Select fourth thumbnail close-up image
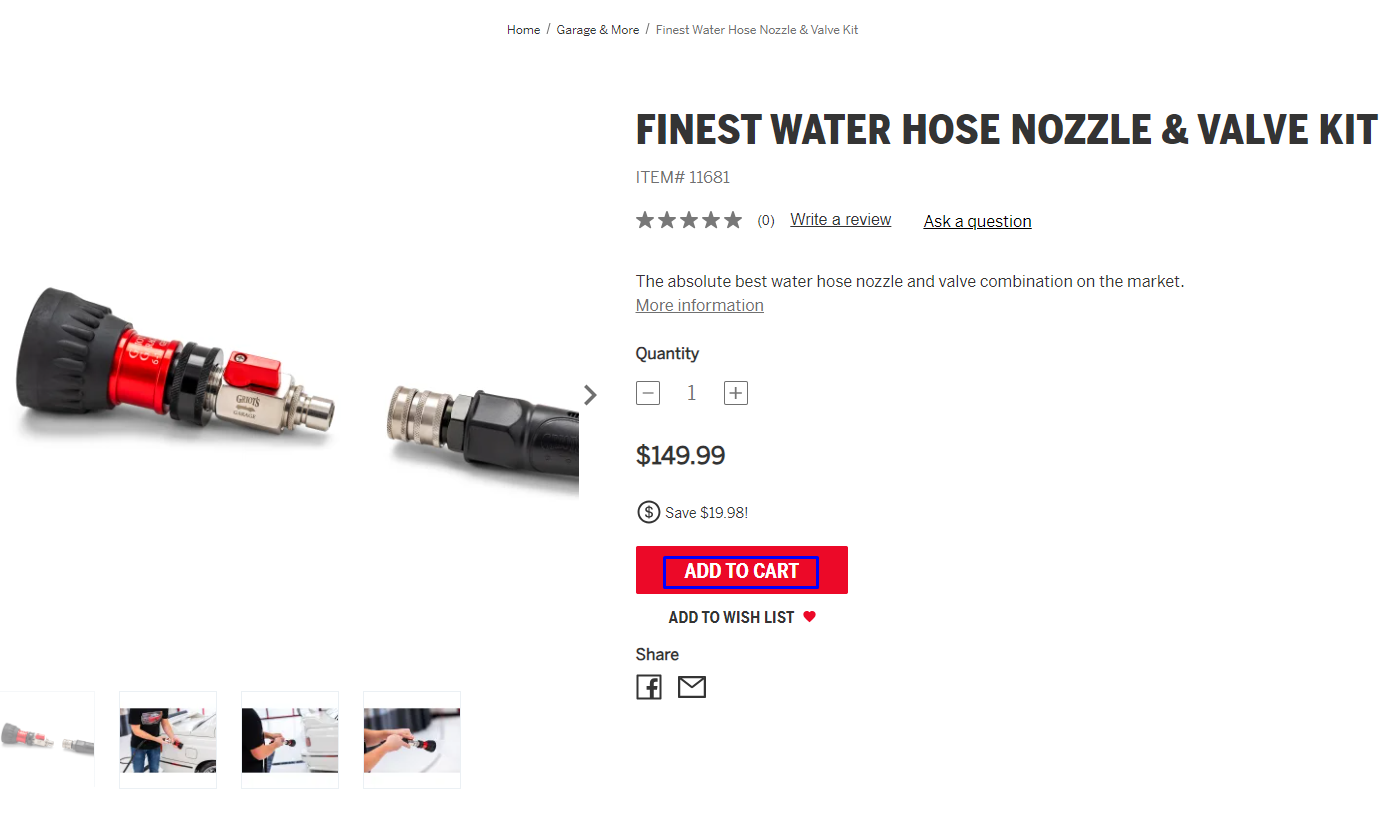1380x814 pixels. 412,740
